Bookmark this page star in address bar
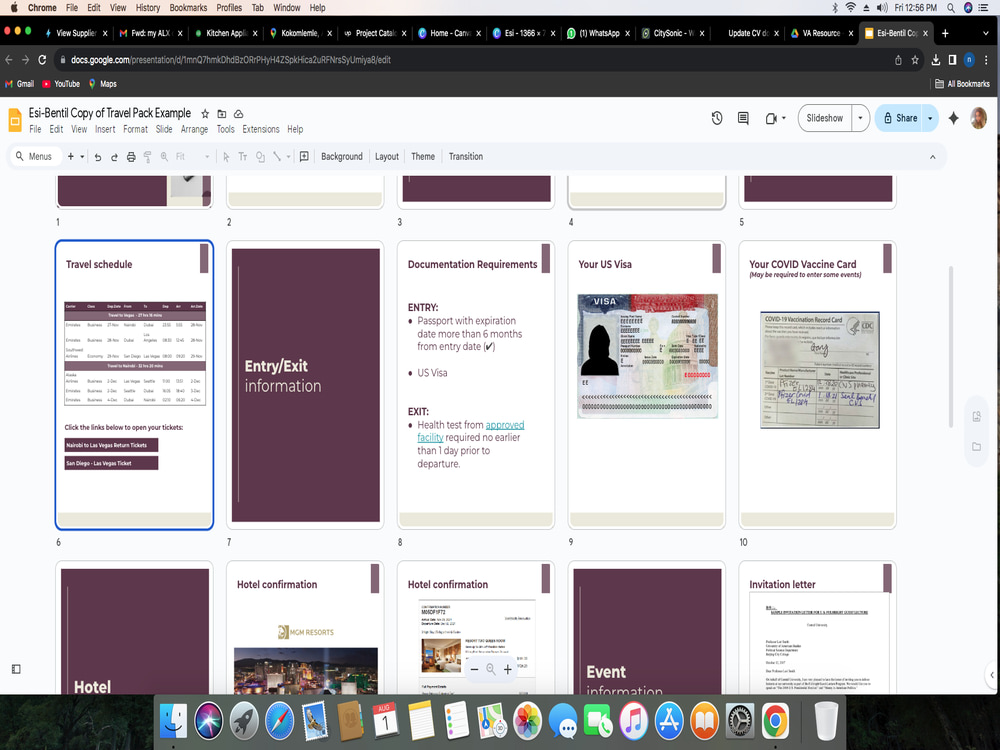Screen dimensions: 1000x750 click(915, 60)
